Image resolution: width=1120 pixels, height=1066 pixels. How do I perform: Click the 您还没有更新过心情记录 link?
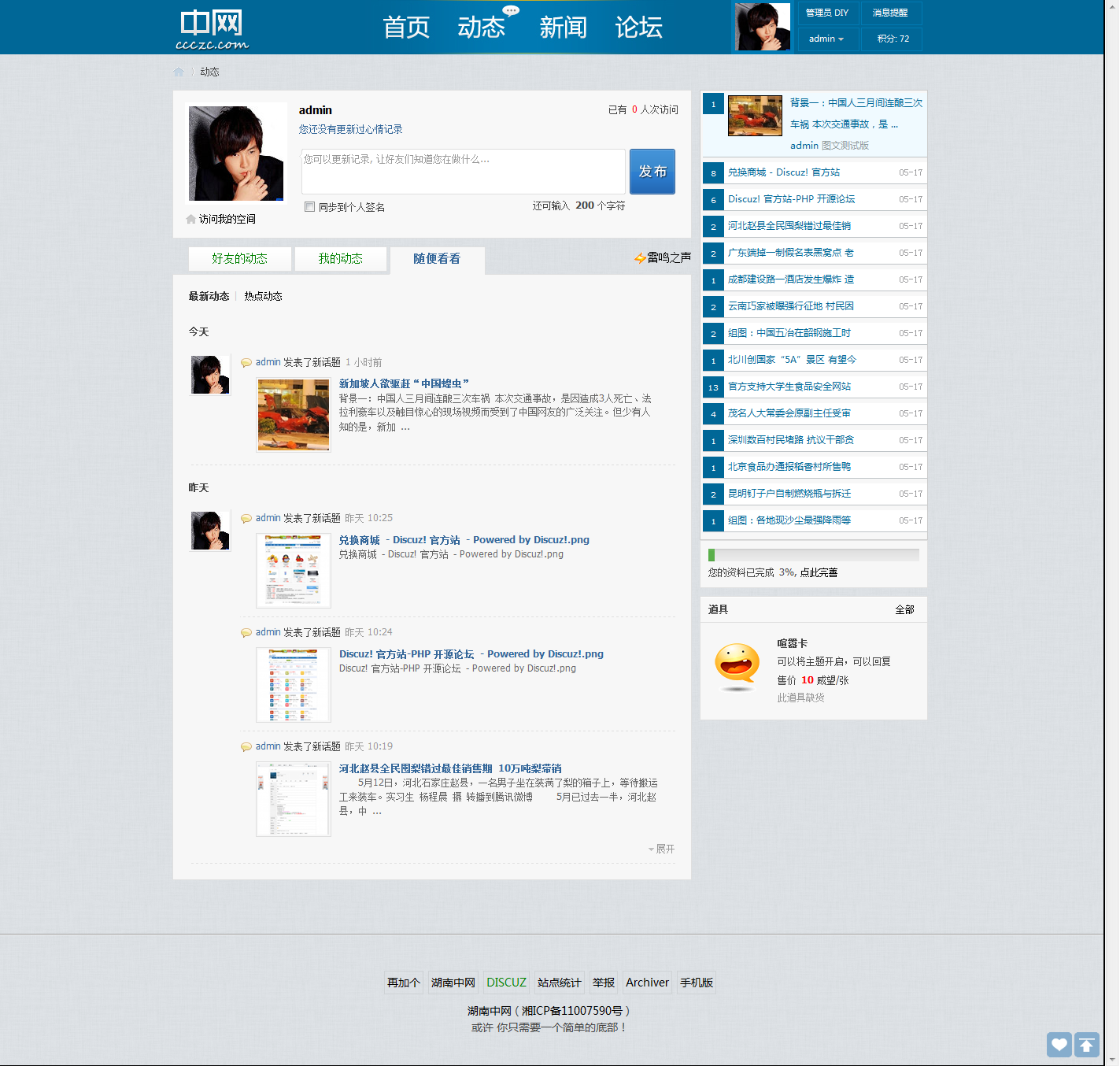[350, 129]
